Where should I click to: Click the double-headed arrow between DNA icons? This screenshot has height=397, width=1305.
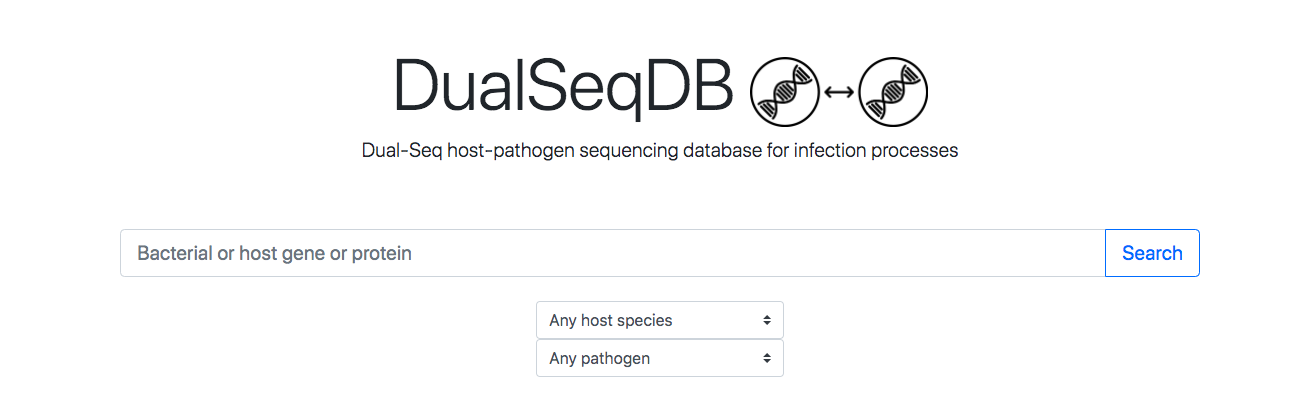coord(839,92)
